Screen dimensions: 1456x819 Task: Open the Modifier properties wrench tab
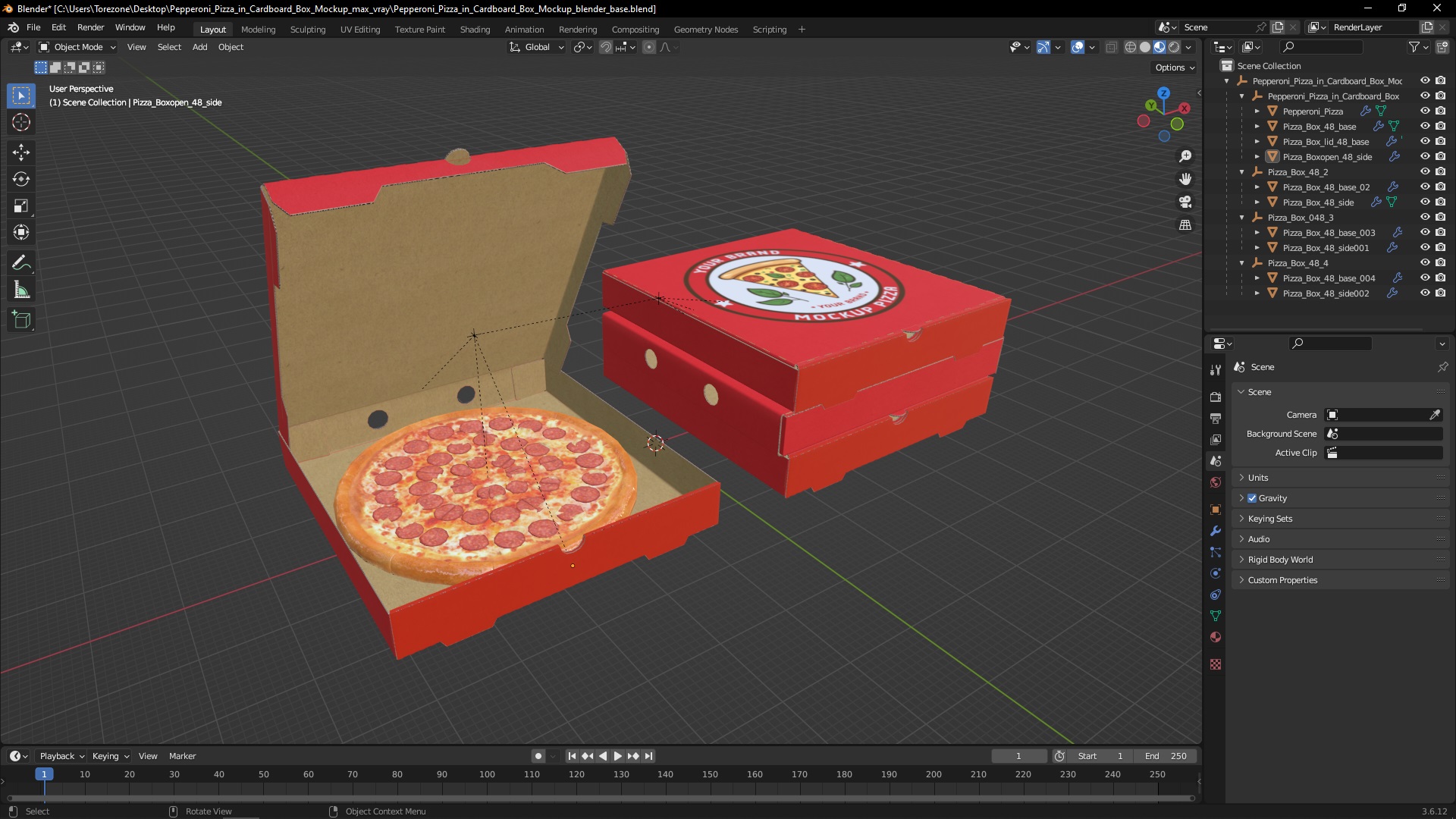1216,531
